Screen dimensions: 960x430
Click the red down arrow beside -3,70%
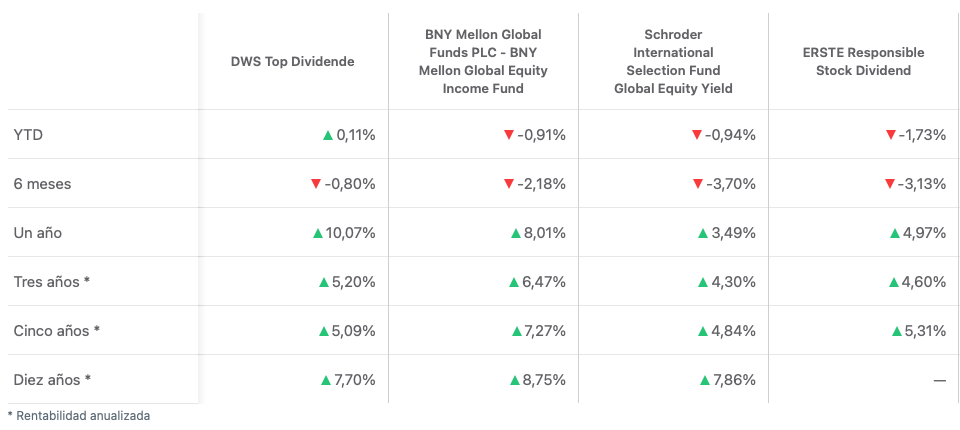[x=697, y=184]
